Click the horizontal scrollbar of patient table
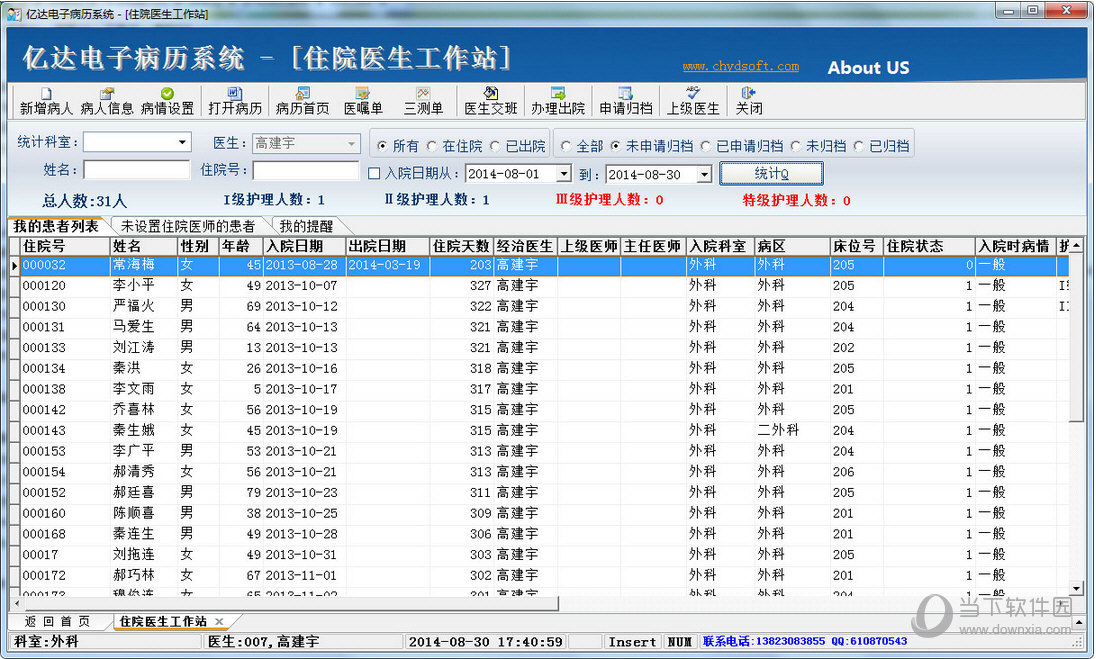This screenshot has height=659, width=1096. 289,602
